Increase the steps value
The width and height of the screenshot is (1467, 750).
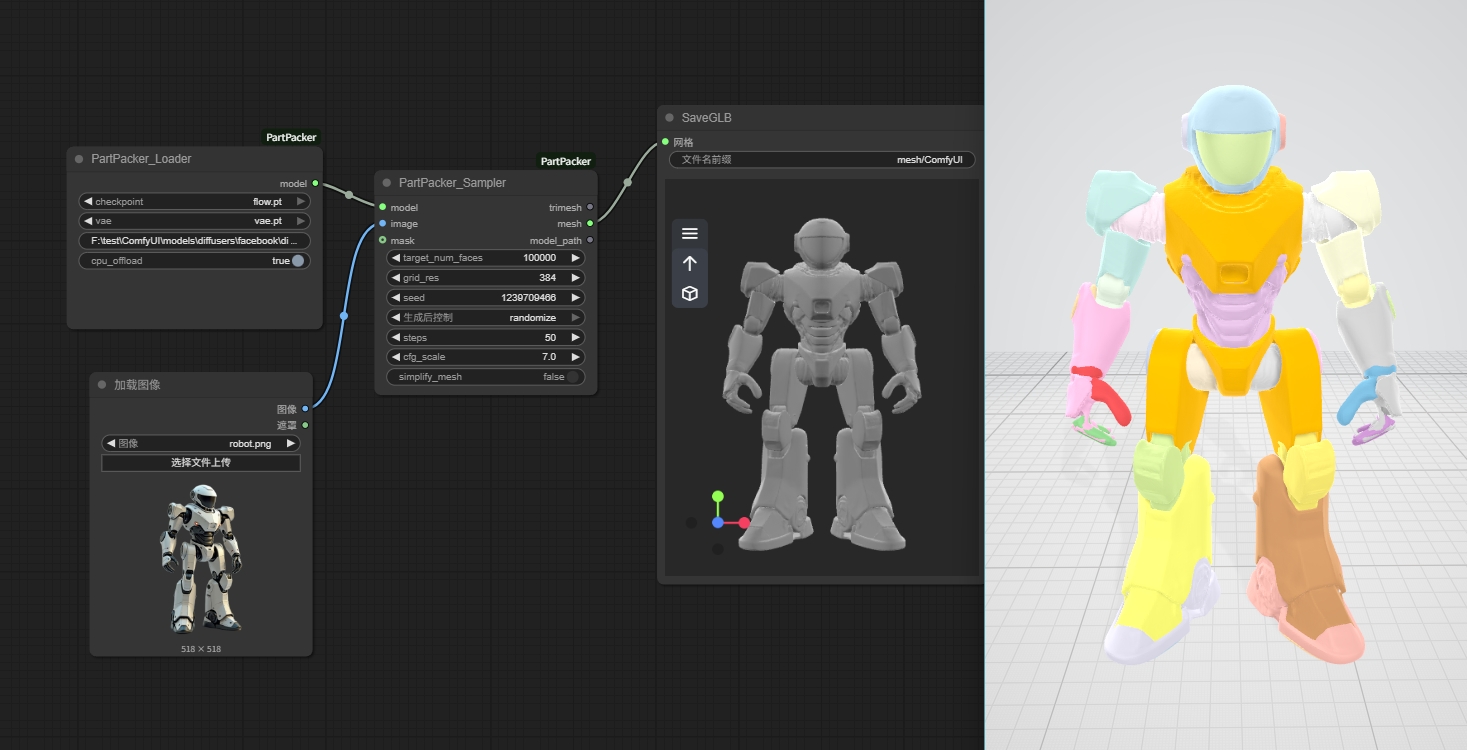click(x=575, y=338)
